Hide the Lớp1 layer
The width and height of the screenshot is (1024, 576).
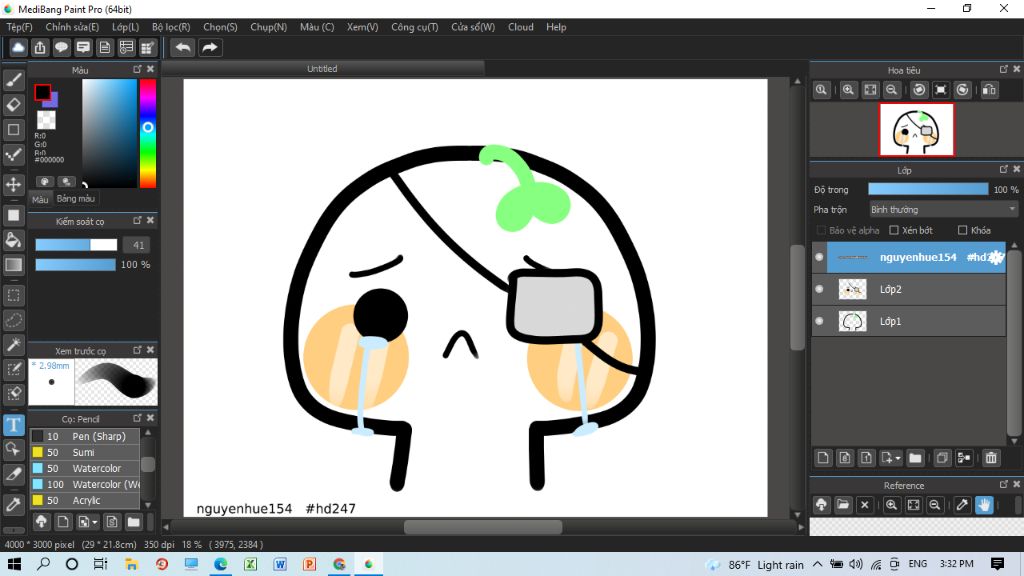819,321
